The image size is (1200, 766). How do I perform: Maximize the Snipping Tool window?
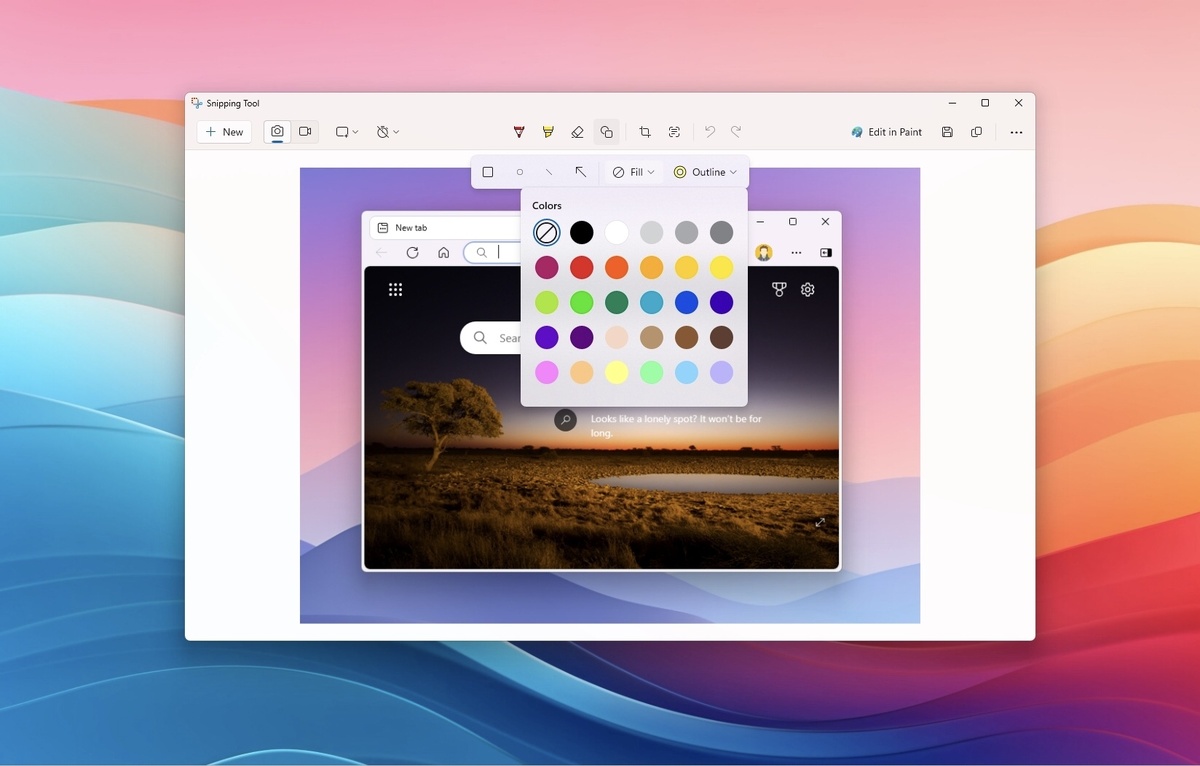985,103
